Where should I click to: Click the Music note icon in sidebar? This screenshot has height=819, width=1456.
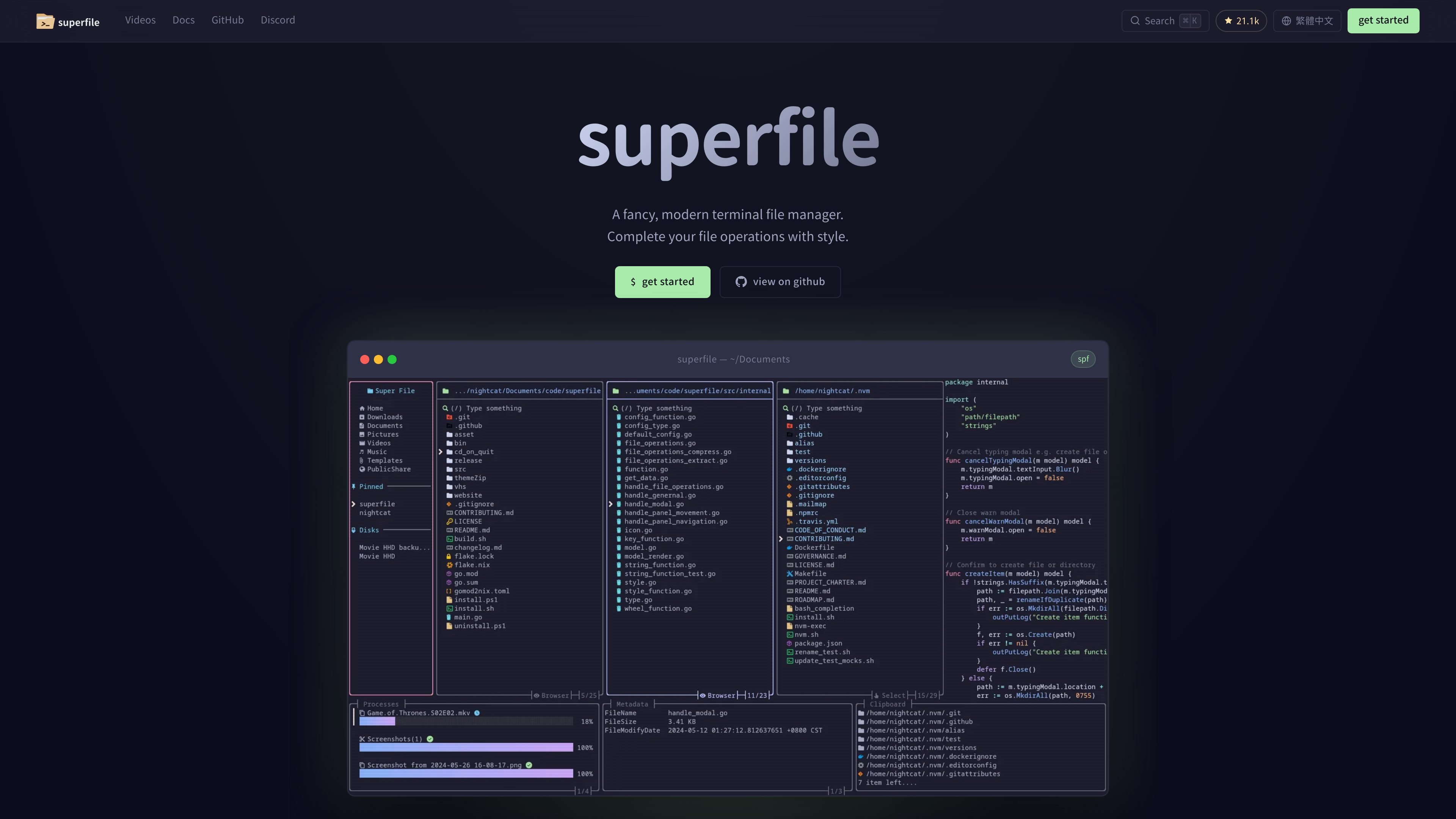click(362, 452)
